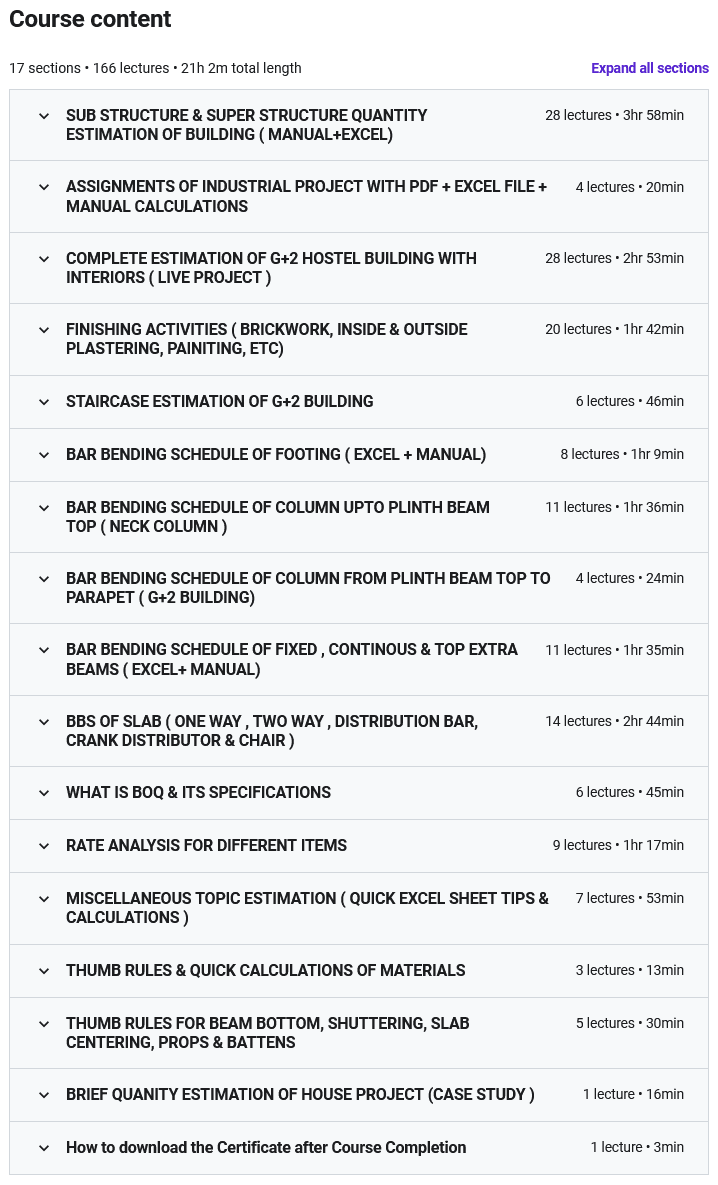Open the NECK COLUMN section chevron
This screenshot has width=718, height=1185.
coord(44,508)
